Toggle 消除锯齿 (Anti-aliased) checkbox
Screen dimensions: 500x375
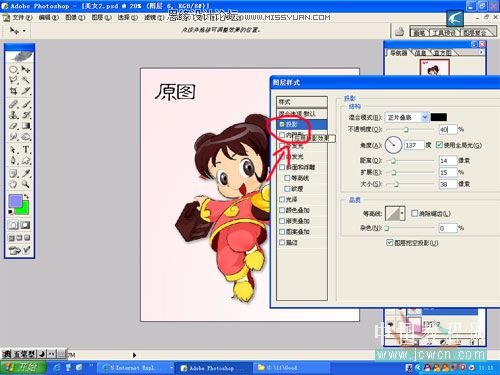[x=414, y=213]
